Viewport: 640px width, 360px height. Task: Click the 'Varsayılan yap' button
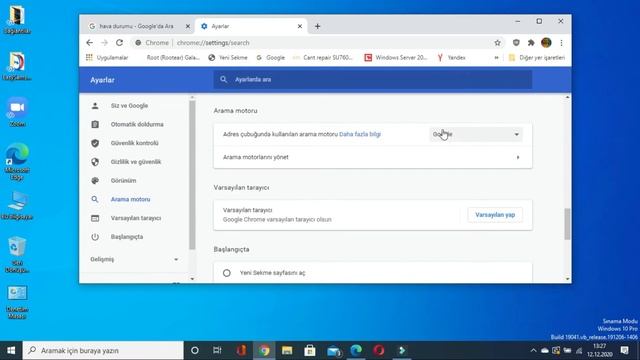(x=495, y=215)
